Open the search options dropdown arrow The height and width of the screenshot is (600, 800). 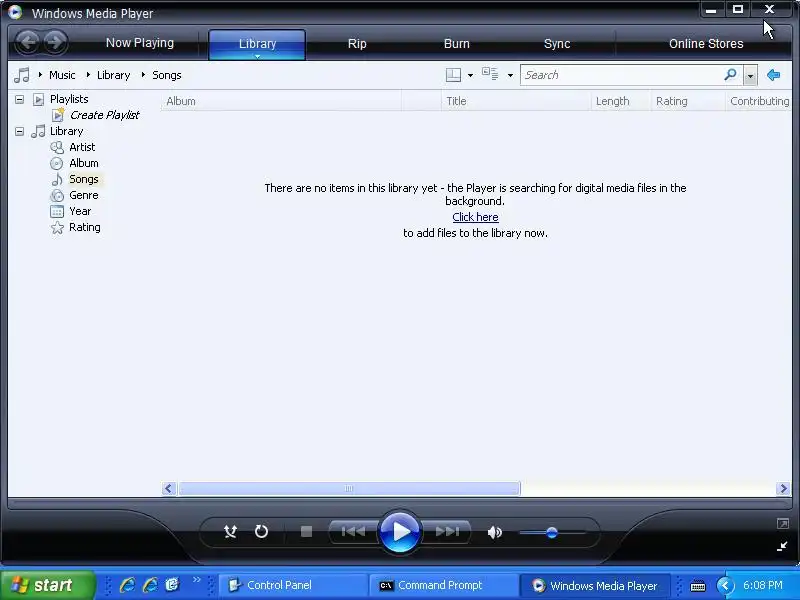coord(750,76)
